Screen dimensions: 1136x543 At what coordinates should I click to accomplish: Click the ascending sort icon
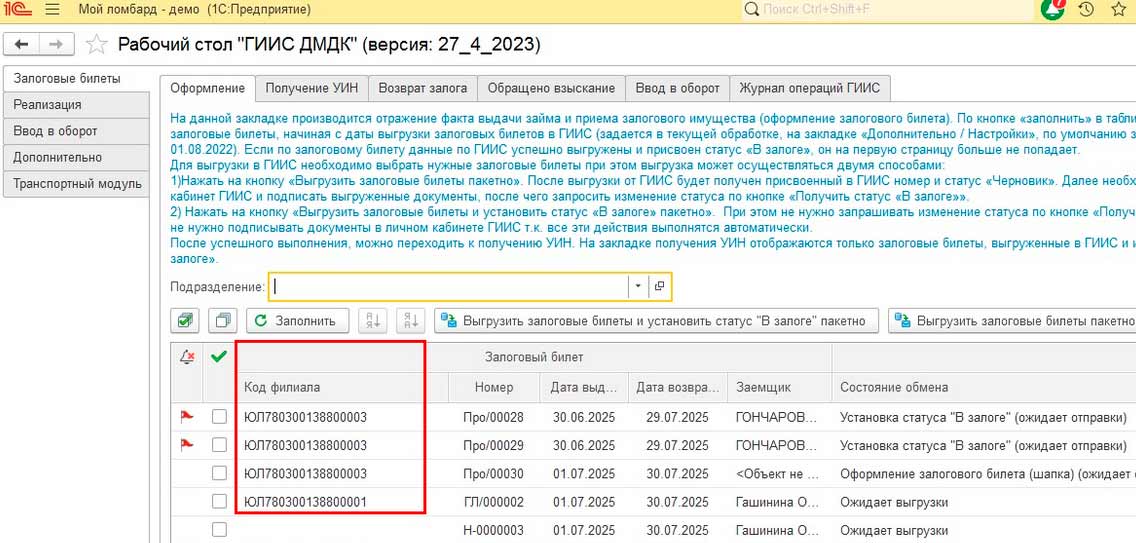[375, 320]
